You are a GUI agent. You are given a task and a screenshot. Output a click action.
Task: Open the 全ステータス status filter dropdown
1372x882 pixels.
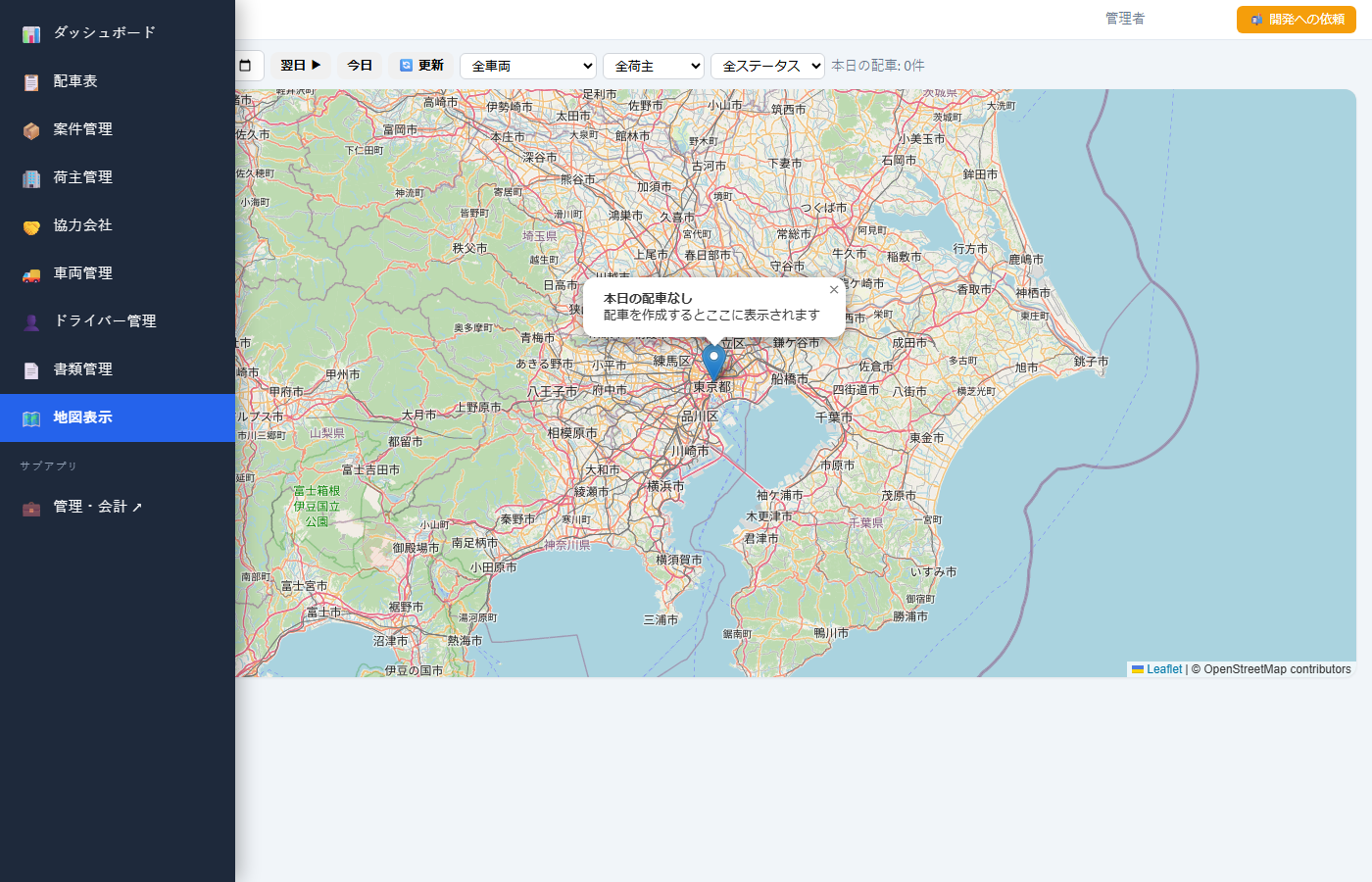[x=767, y=66]
